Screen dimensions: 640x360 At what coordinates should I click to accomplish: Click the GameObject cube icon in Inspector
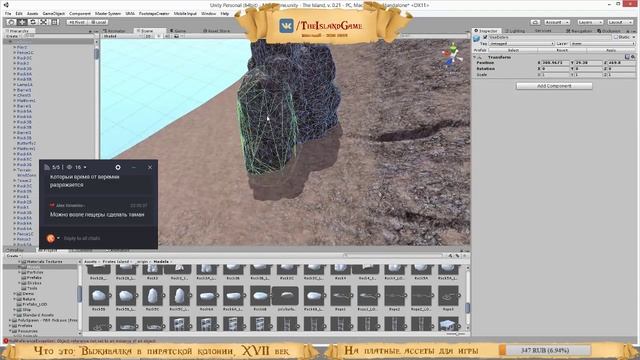coord(477,39)
